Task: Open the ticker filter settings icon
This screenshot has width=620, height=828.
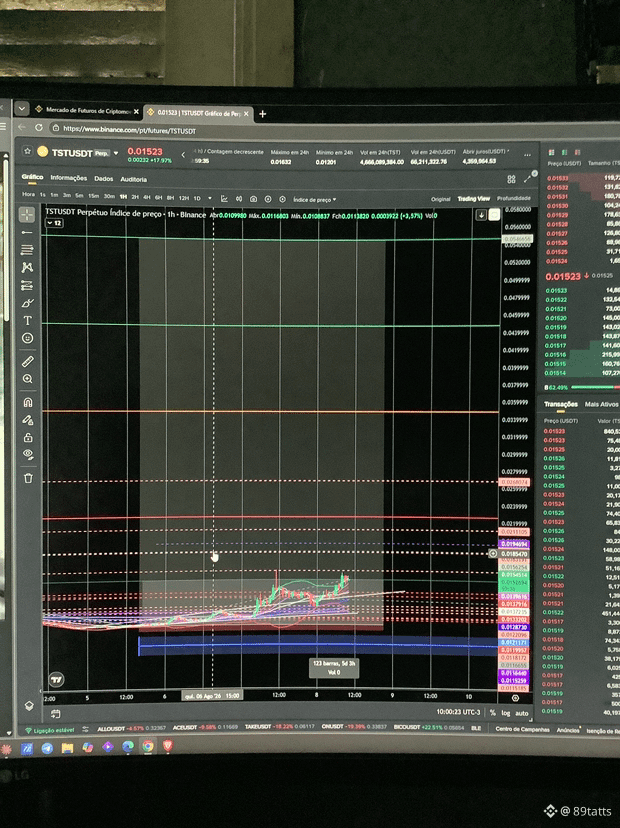Action: click(86, 729)
